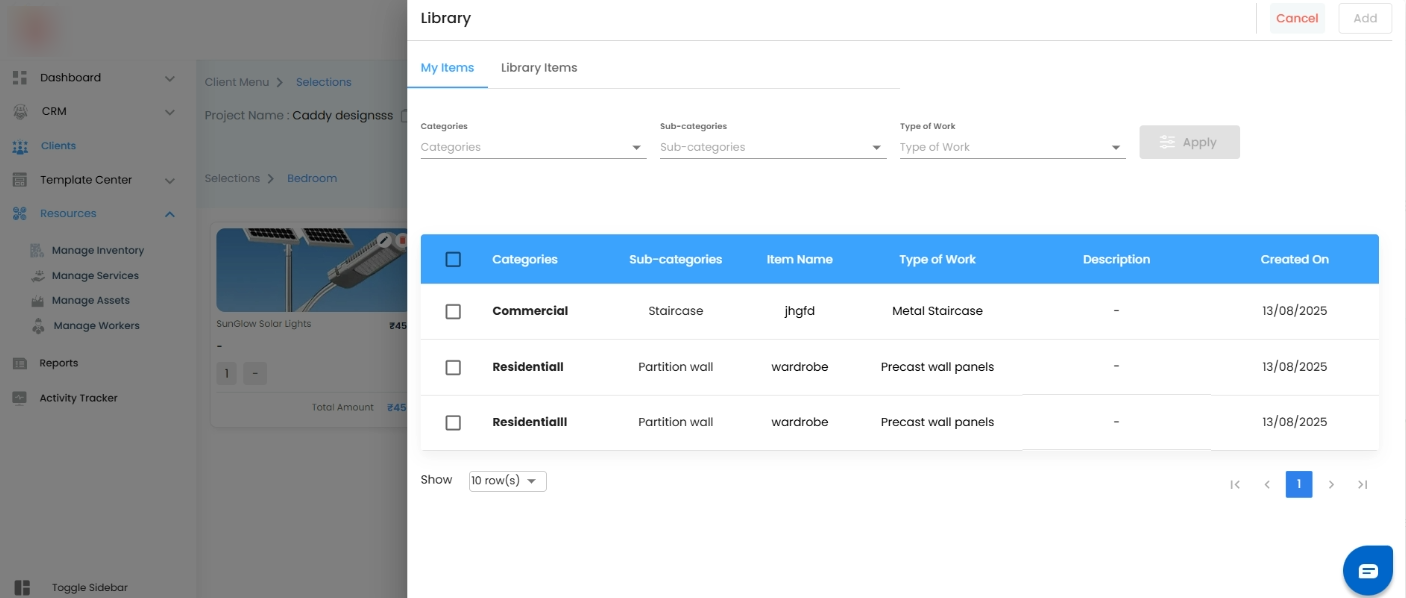Click the Dashboard grid icon in sidebar
Image resolution: width=1406 pixels, height=598 pixels.
pos(20,78)
